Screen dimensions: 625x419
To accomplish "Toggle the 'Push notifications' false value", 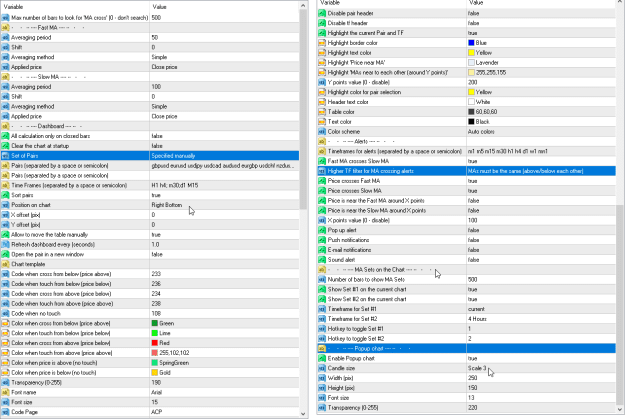I will tap(474, 240).
